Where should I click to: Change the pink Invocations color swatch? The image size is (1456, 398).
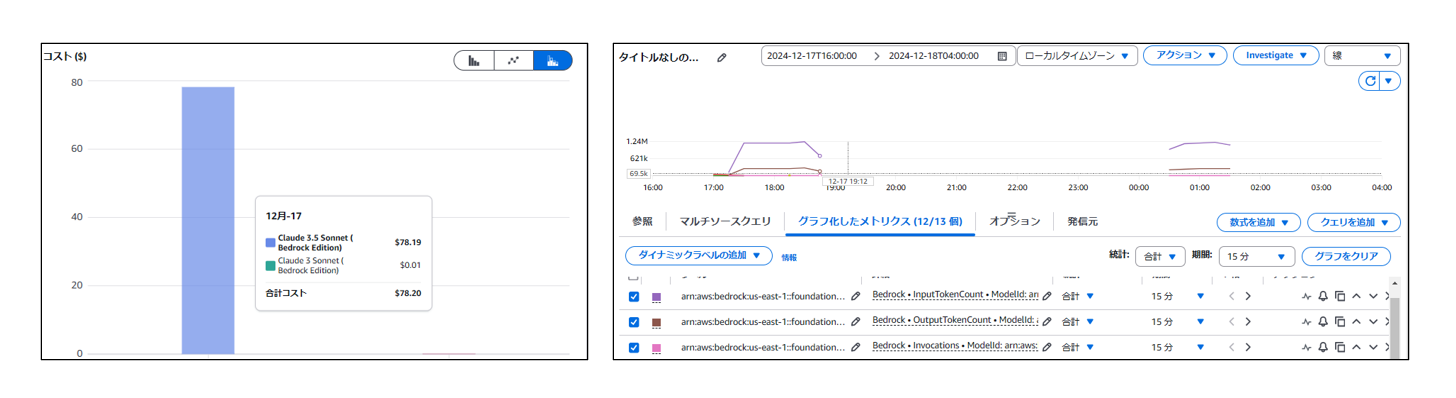(x=657, y=348)
